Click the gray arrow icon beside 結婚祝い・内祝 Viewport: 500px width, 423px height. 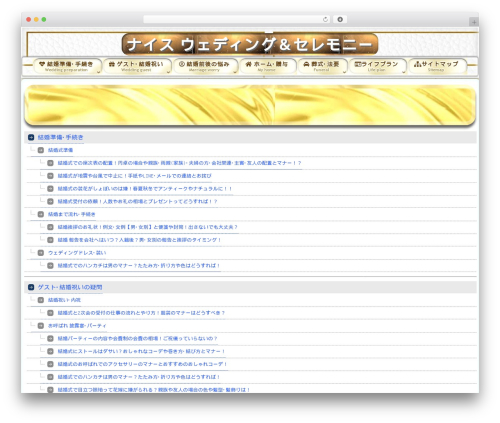pos(41,300)
